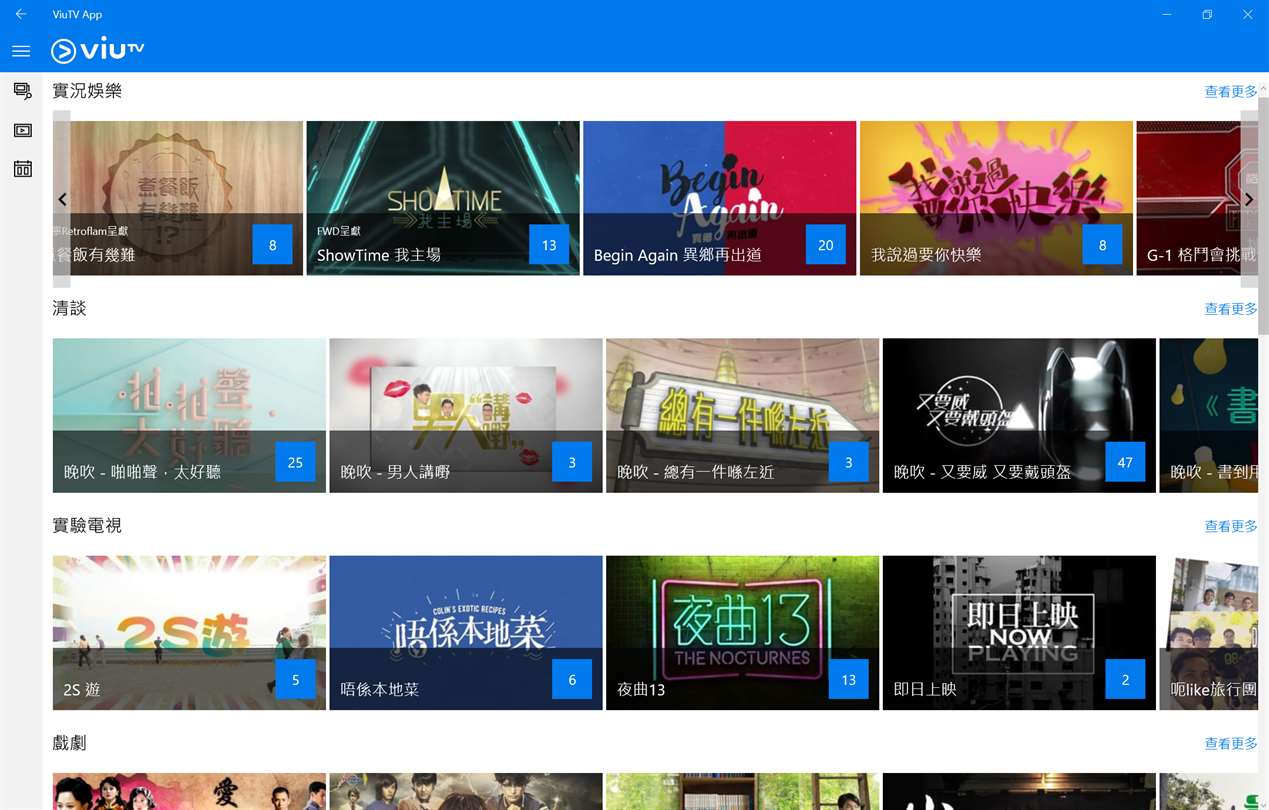Click the vertical scrollbar thumb
This screenshot has width=1269, height=810.
point(1263,215)
